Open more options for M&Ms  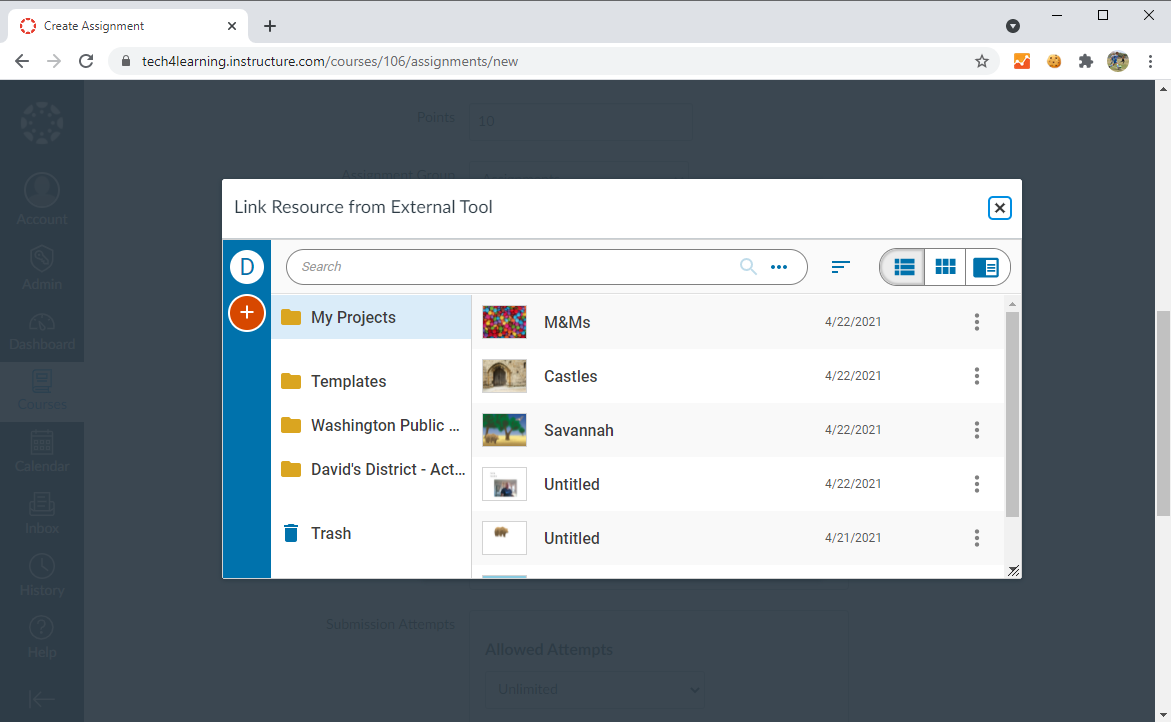976,322
